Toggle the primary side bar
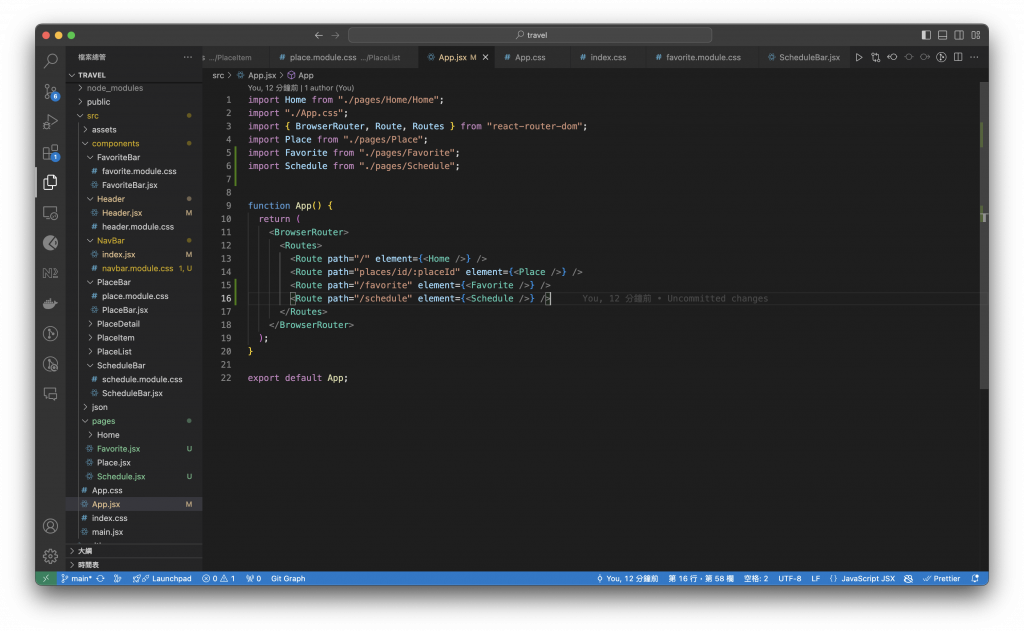The width and height of the screenshot is (1024, 632). (x=926, y=35)
